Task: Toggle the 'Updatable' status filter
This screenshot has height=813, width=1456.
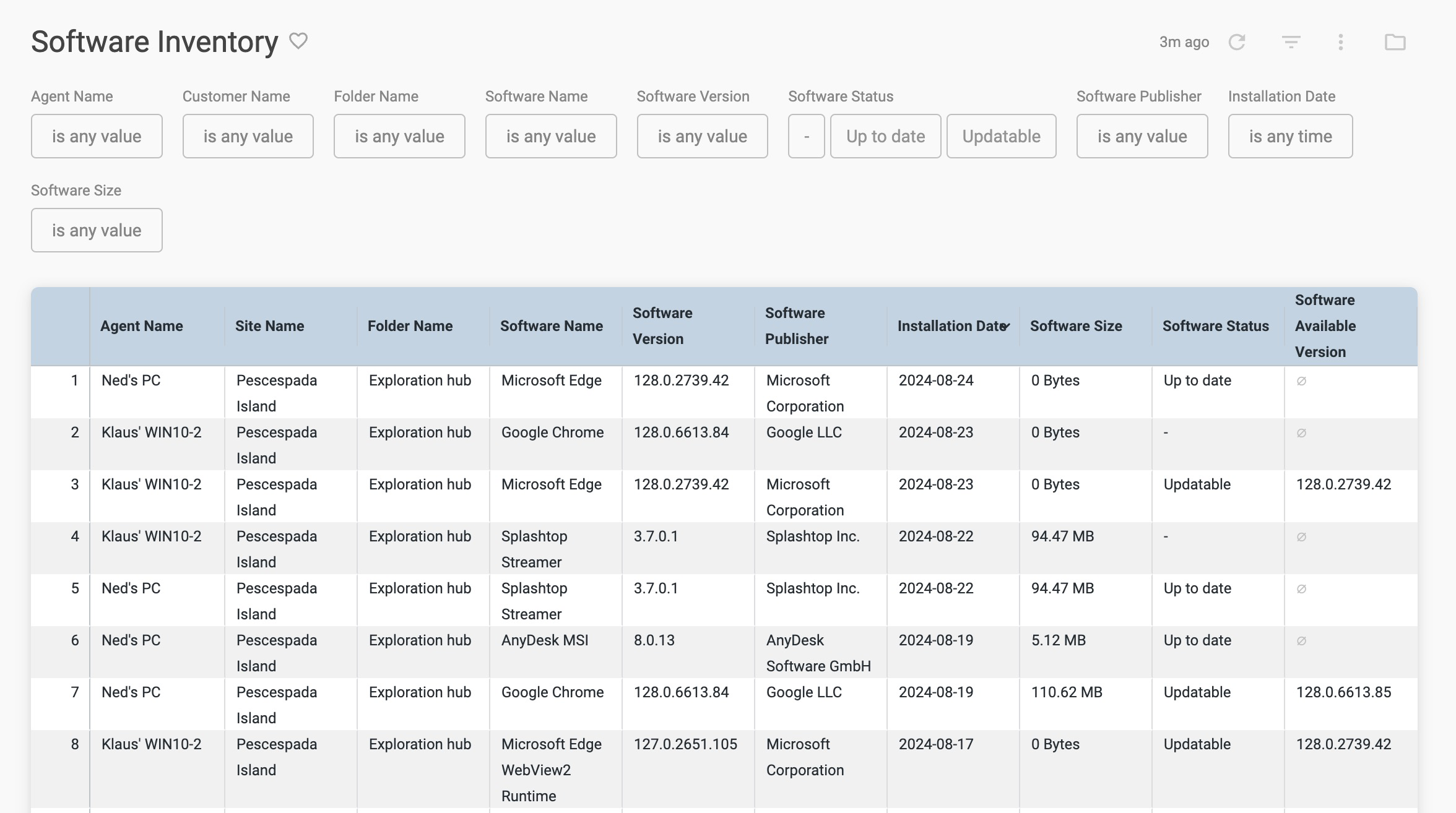Action: click(x=1001, y=136)
